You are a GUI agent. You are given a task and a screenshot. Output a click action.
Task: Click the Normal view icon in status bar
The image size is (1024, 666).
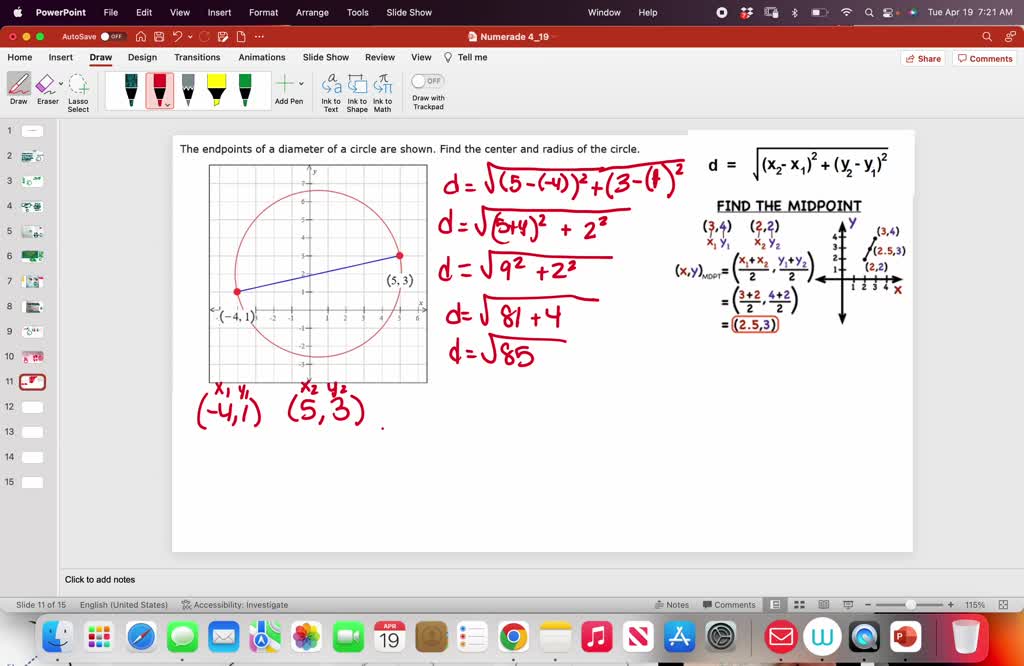776,604
